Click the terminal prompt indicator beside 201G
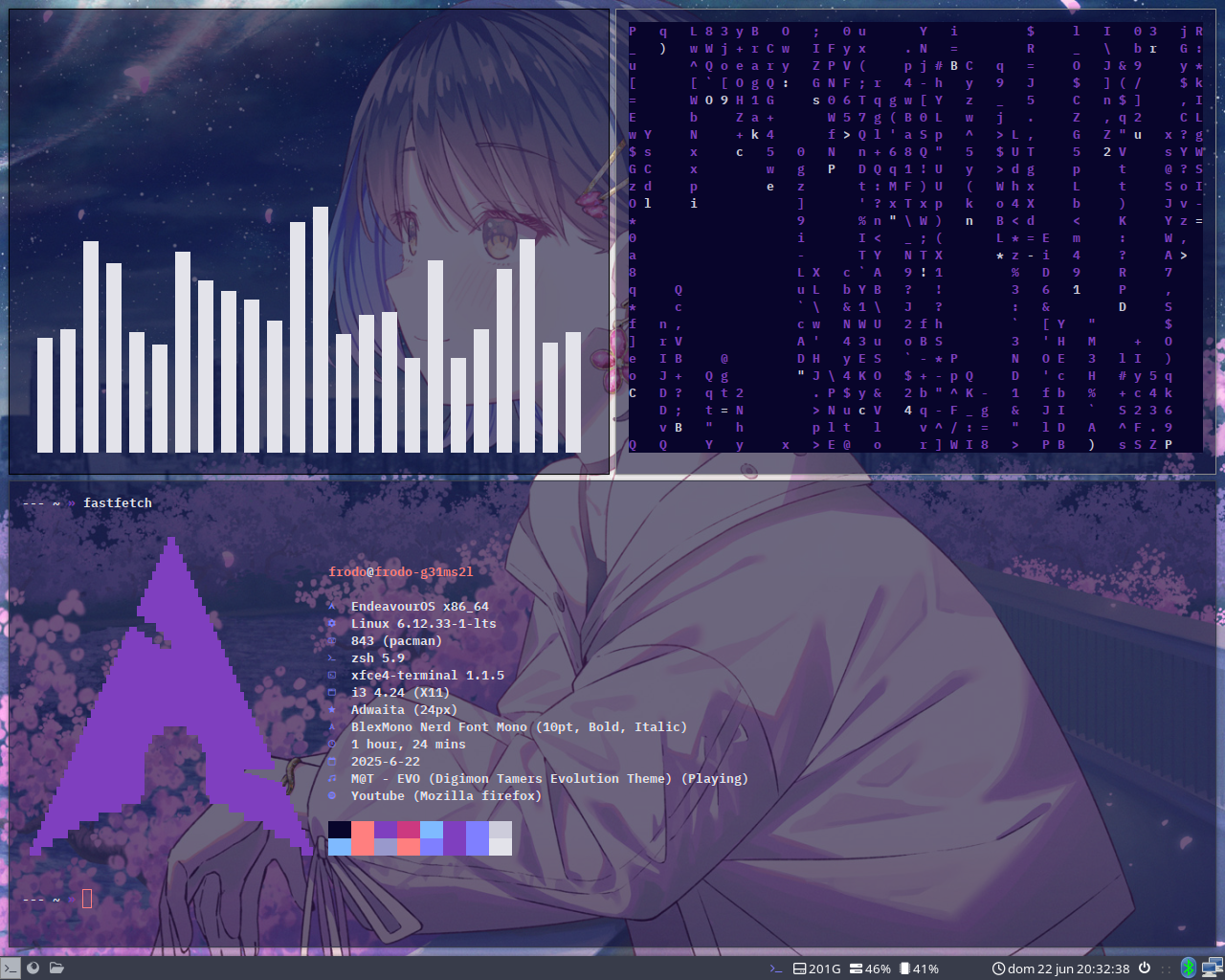Screen dimensions: 1225x980 point(776,969)
